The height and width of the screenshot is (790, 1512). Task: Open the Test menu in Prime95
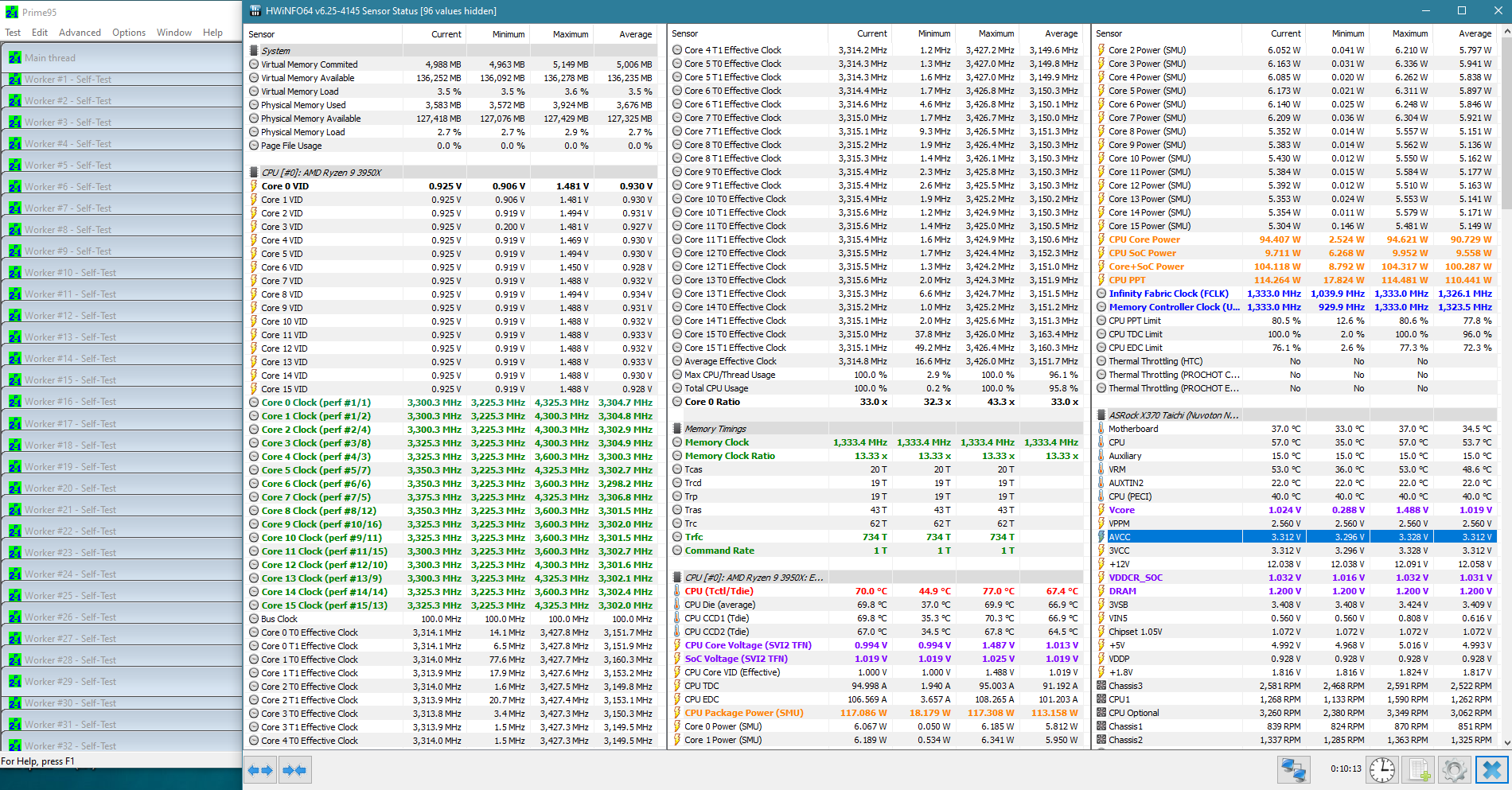pos(13,33)
